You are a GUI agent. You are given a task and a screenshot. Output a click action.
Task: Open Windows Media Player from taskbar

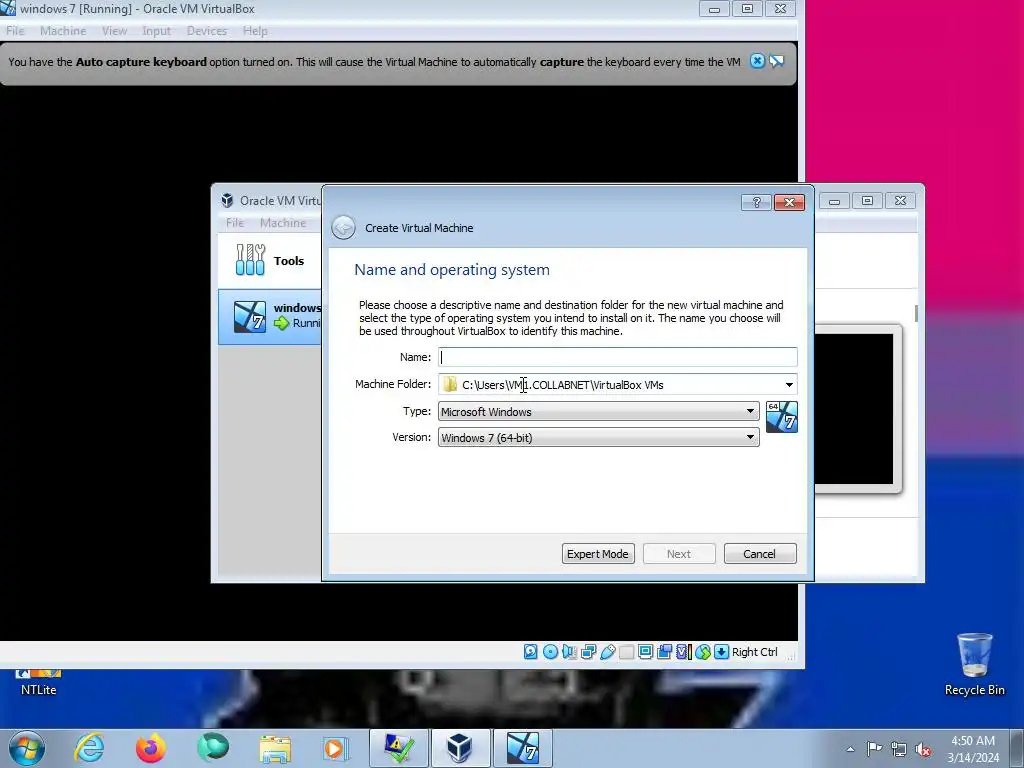point(336,748)
